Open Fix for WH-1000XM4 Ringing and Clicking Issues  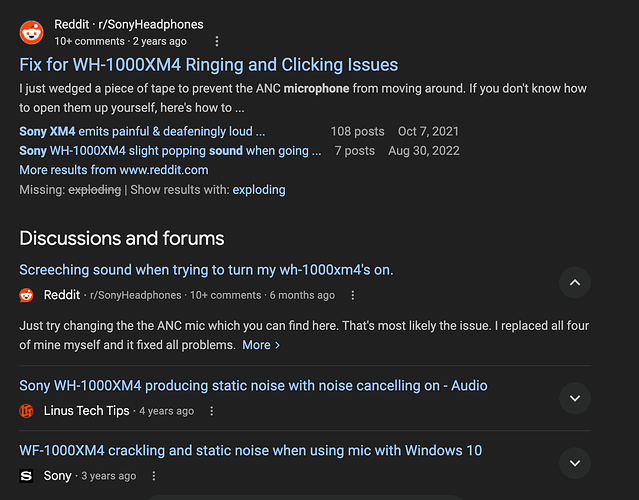(x=208, y=65)
